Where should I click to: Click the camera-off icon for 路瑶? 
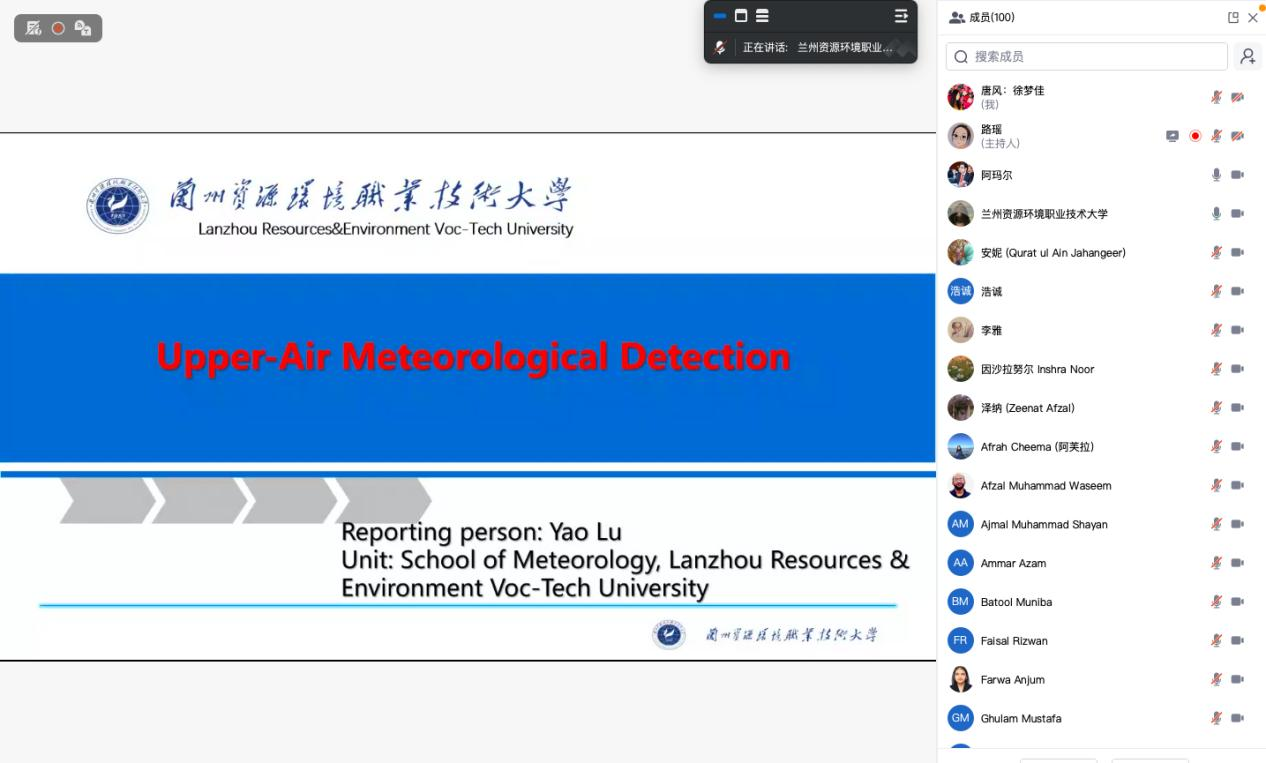[1238, 136]
